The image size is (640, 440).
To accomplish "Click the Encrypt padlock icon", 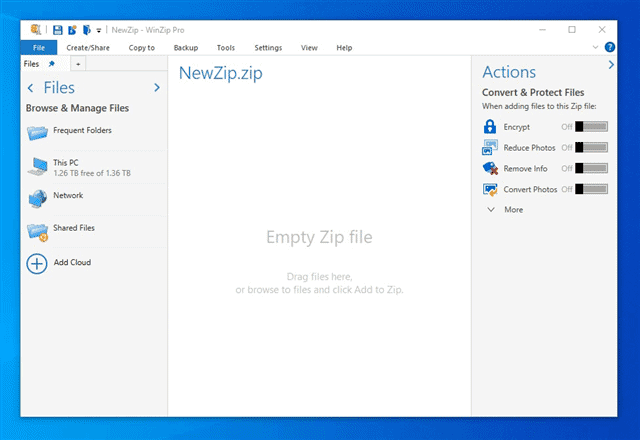I will coord(490,127).
